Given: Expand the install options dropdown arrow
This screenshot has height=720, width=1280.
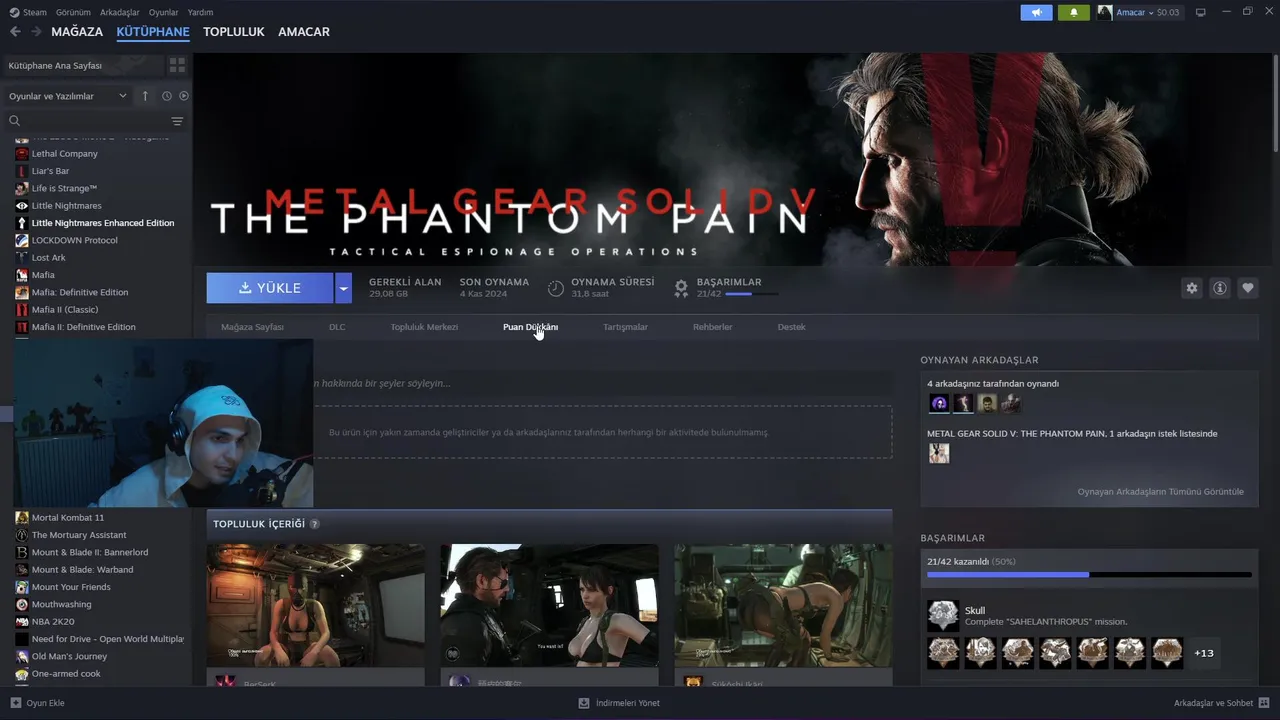Looking at the screenshot, I should [343, 288].
